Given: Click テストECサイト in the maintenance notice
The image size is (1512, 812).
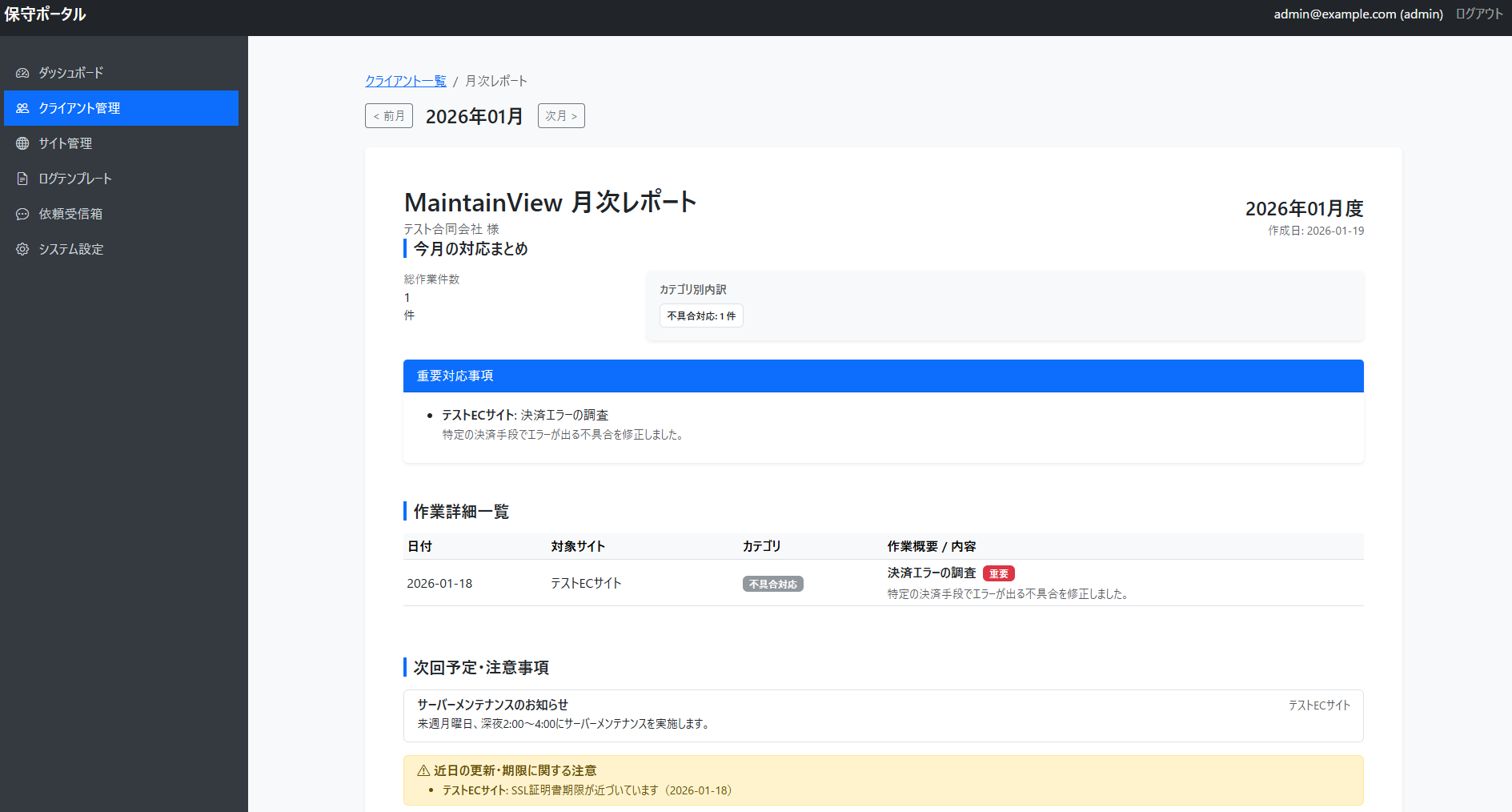Looking at the screenshot, I should point(1319,705).
